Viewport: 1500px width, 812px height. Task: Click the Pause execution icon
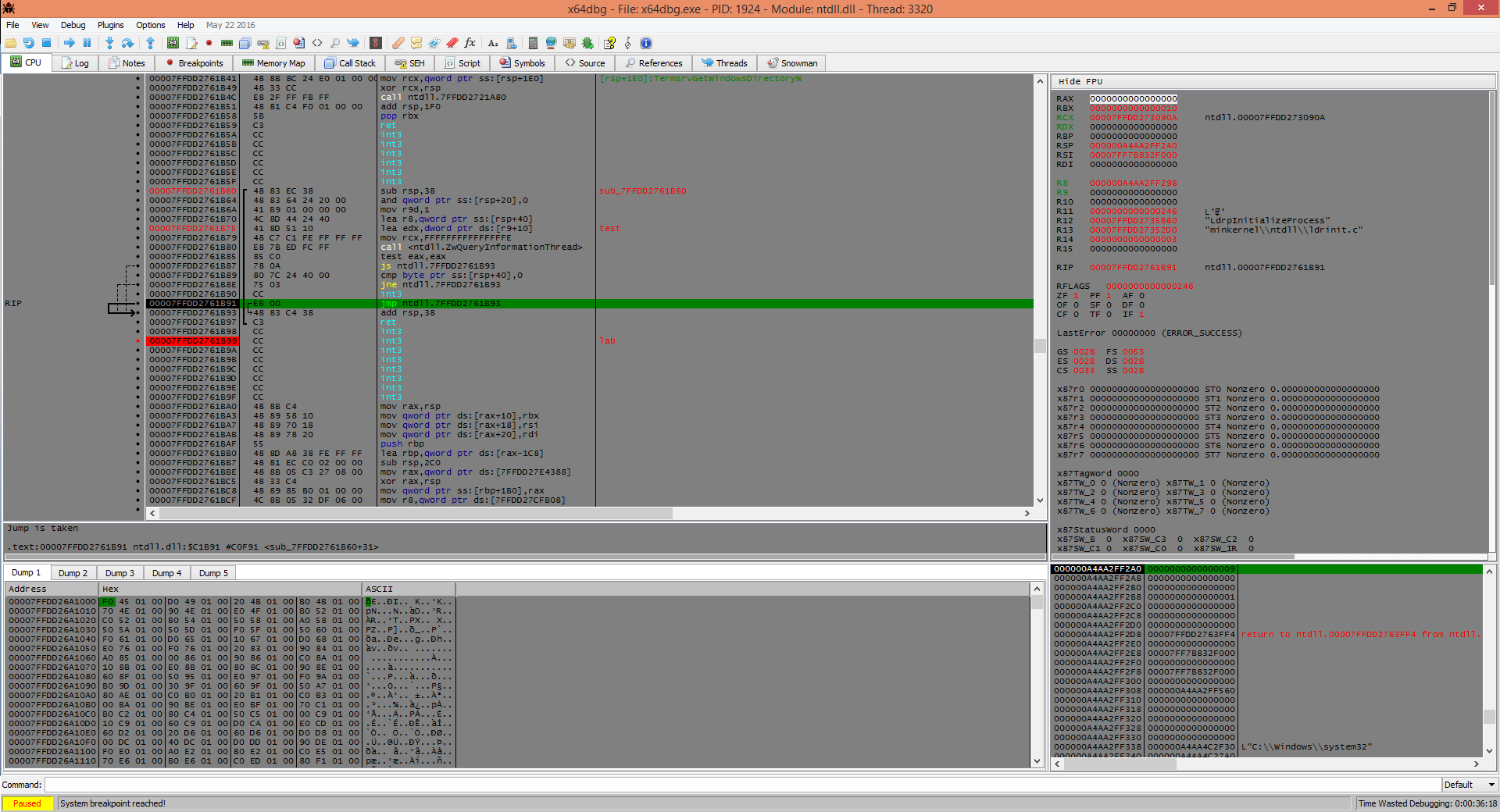coord(87,43)
